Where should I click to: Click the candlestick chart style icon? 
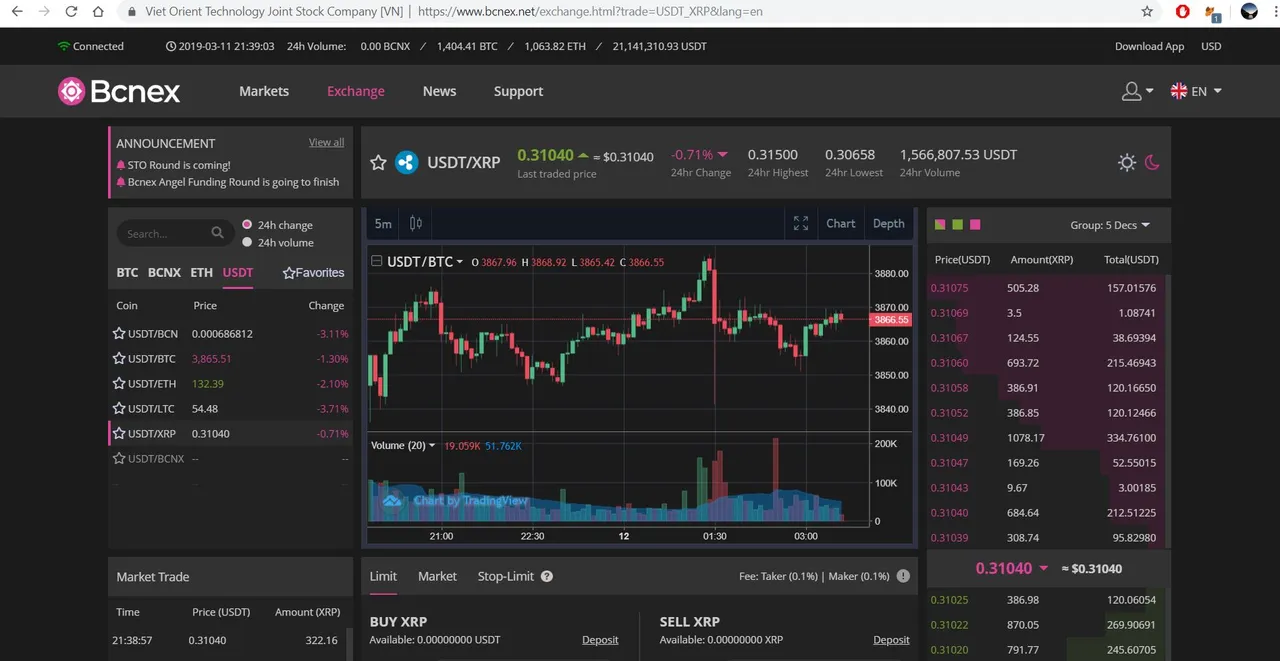pyautogui.click(x=416, y=224)
